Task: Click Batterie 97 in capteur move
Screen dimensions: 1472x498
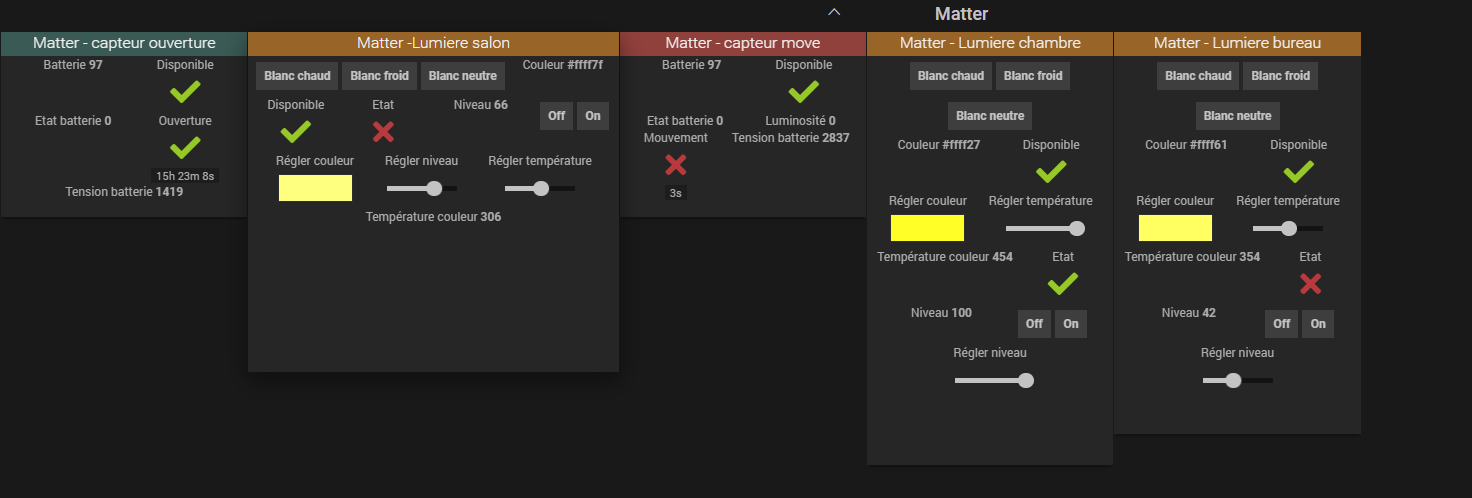Action: coord(692,65)
